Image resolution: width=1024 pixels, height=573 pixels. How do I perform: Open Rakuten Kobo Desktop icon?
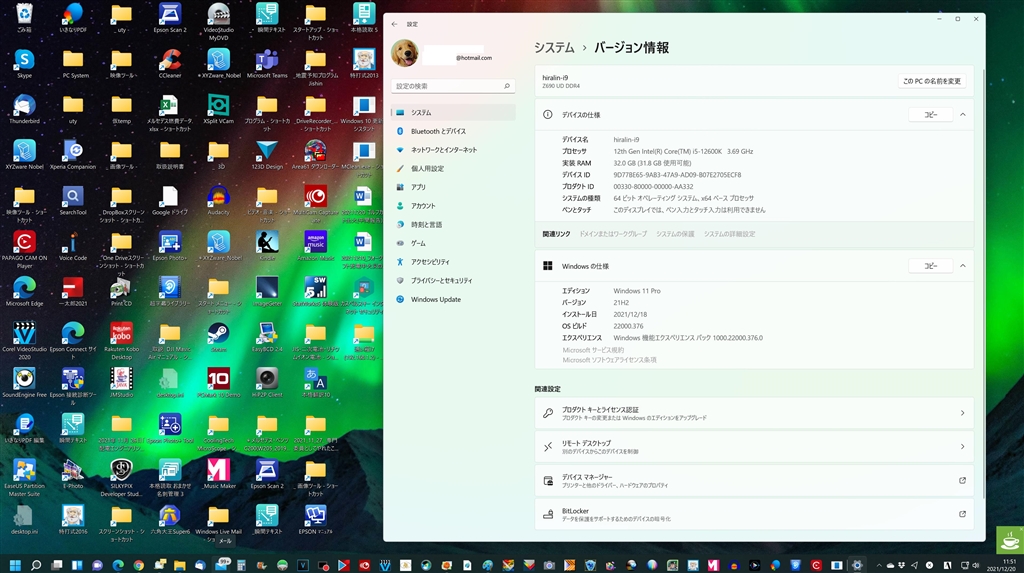pyautogui.click(x=121, y=342)
